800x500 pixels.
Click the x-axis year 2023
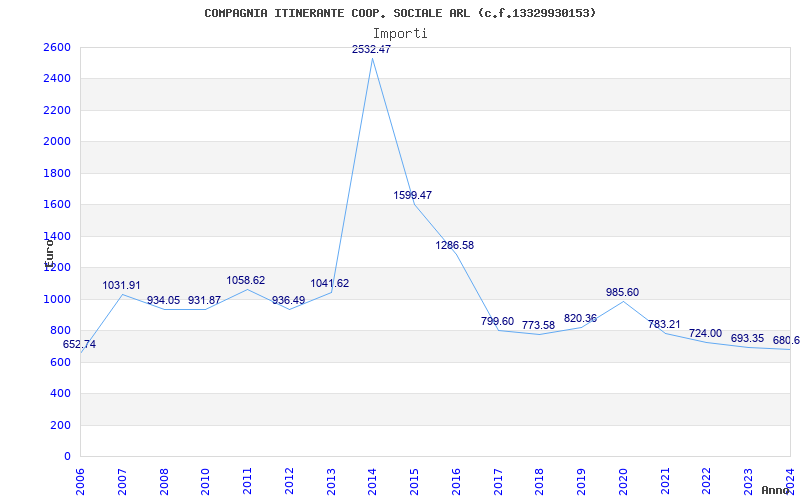(x=748, y=482)
